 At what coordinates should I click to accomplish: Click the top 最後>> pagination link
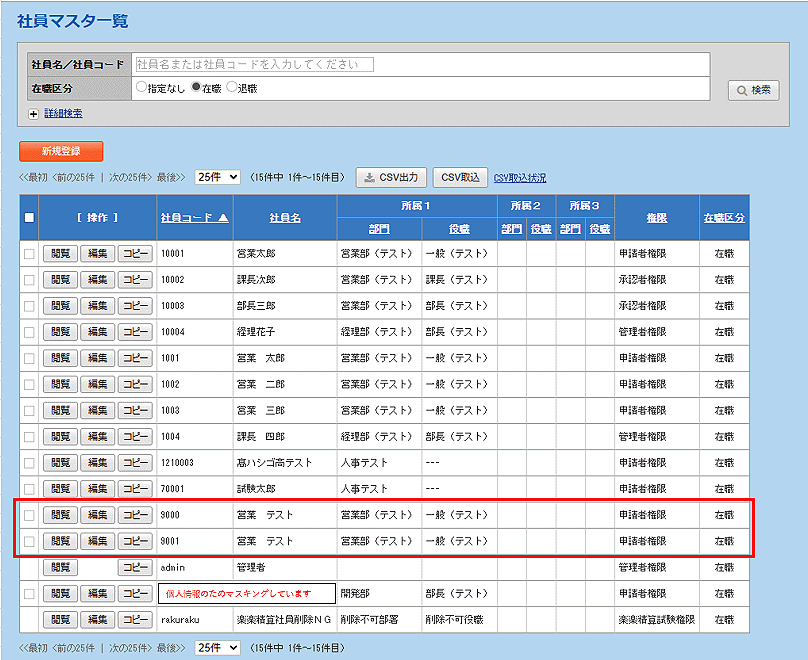pyautogui.click(x=171, y=178)
